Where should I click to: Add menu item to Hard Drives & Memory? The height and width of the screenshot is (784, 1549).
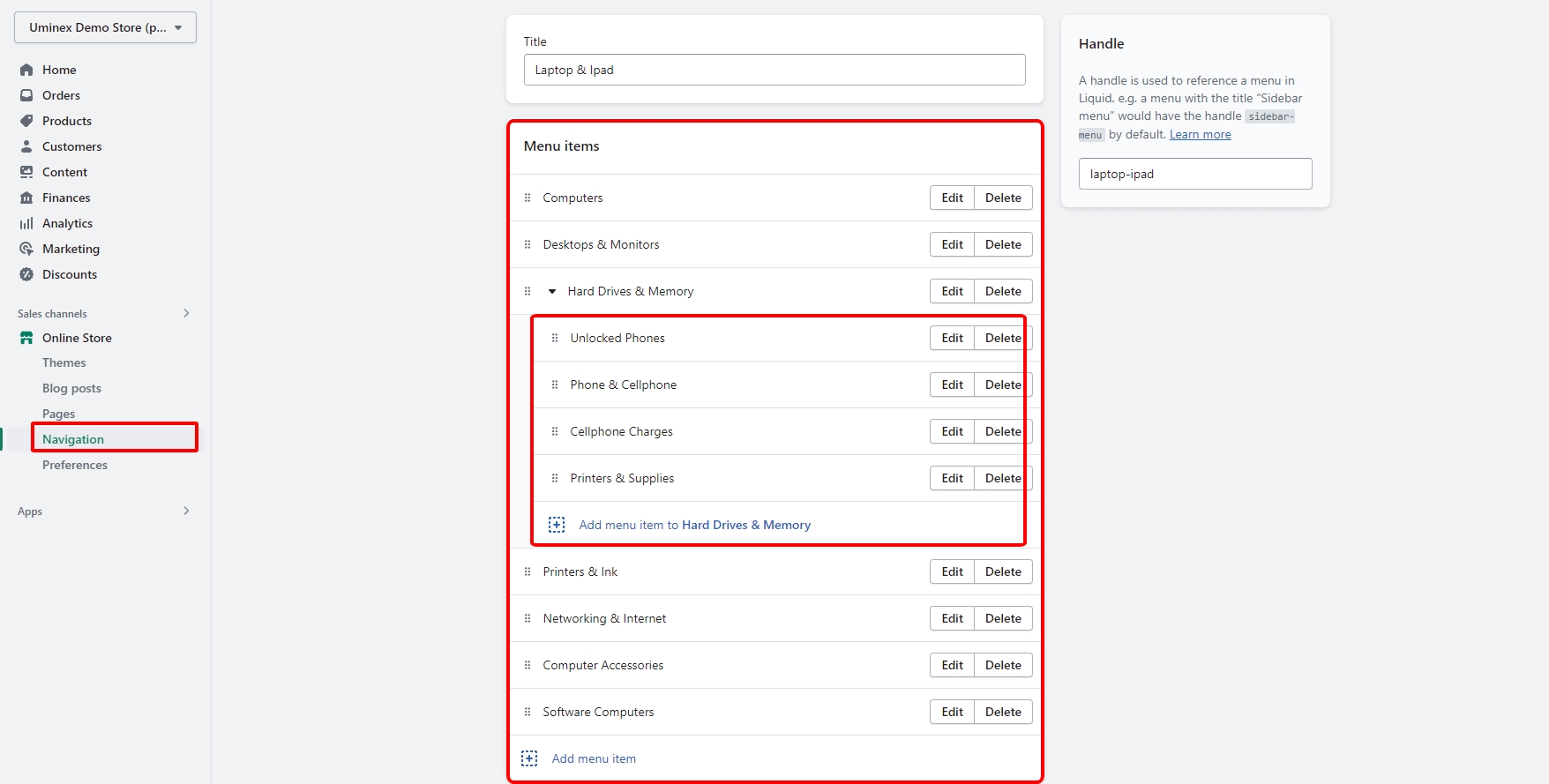tap(694, 525)
